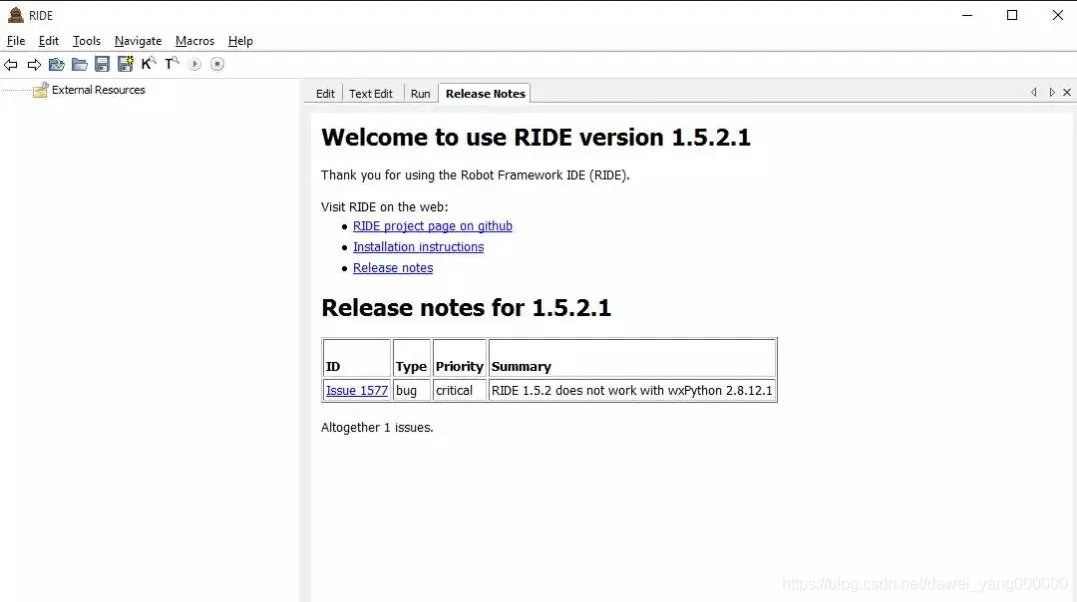
Task: Click the Summary column header
Action: [633, 358]
